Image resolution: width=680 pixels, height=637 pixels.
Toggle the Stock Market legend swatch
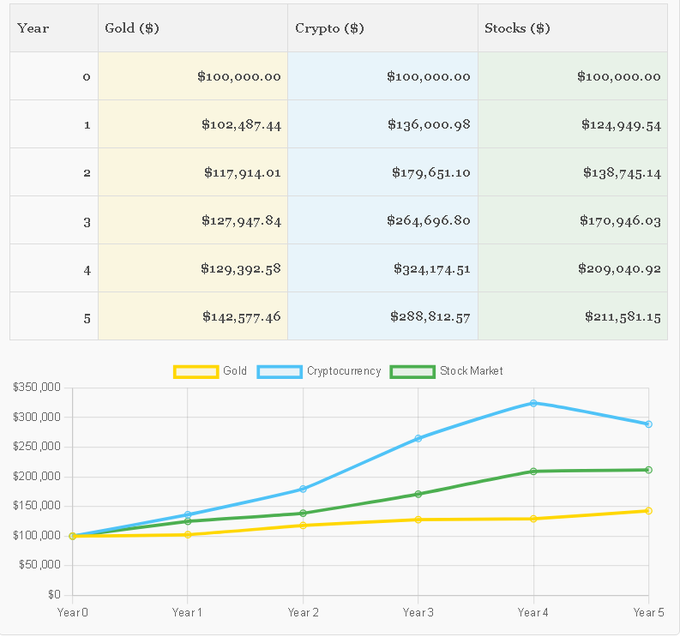point(412,372)
